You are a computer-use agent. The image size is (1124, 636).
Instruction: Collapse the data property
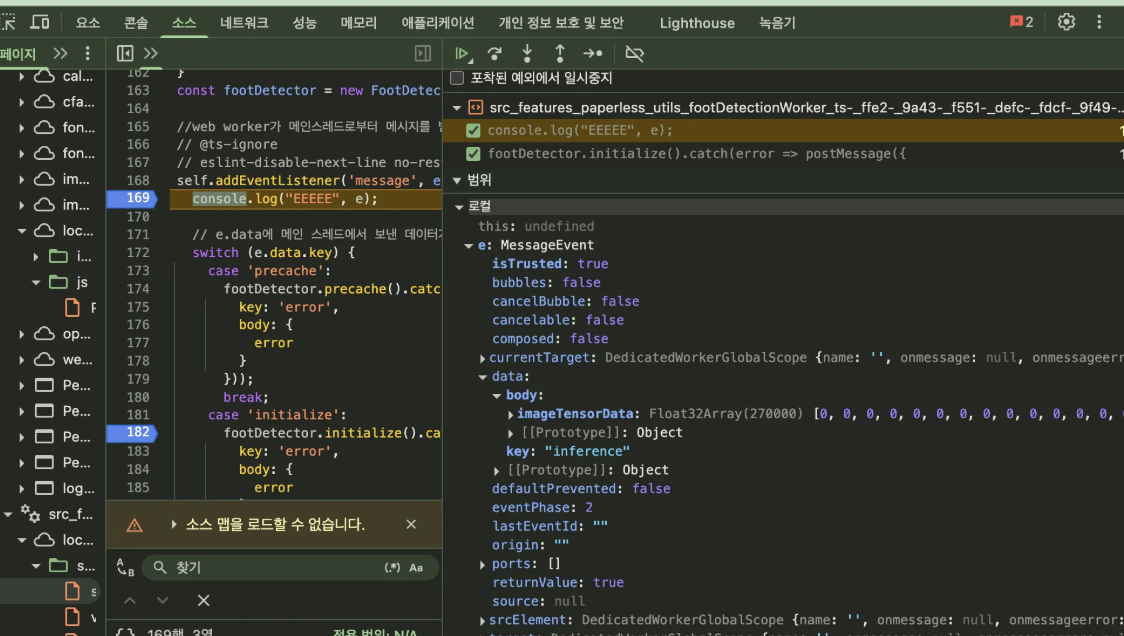click(x=483, y=376)
